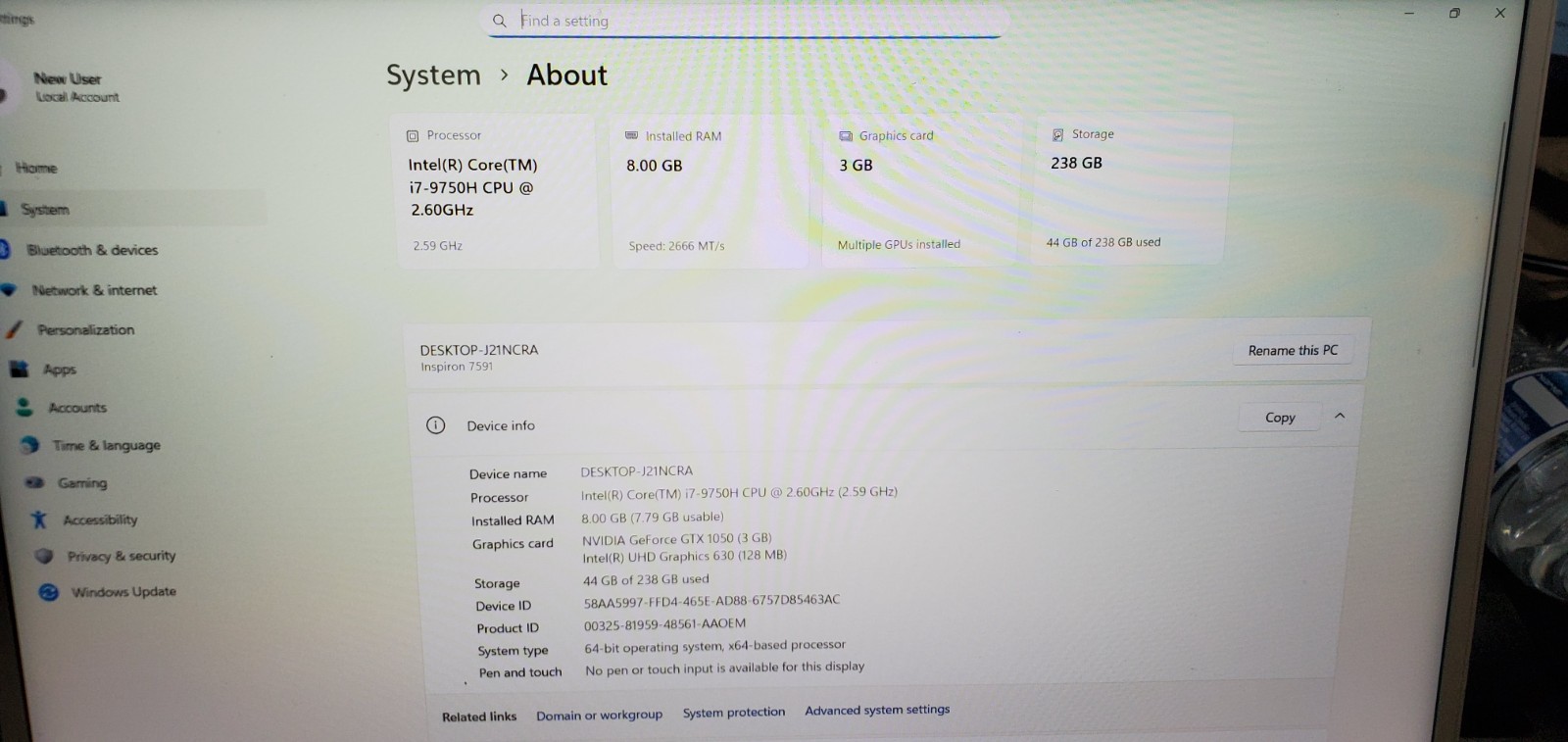Click the Personalization brush icon
The width and height of the screenshot is (1568, 742).
click(14, 330)
